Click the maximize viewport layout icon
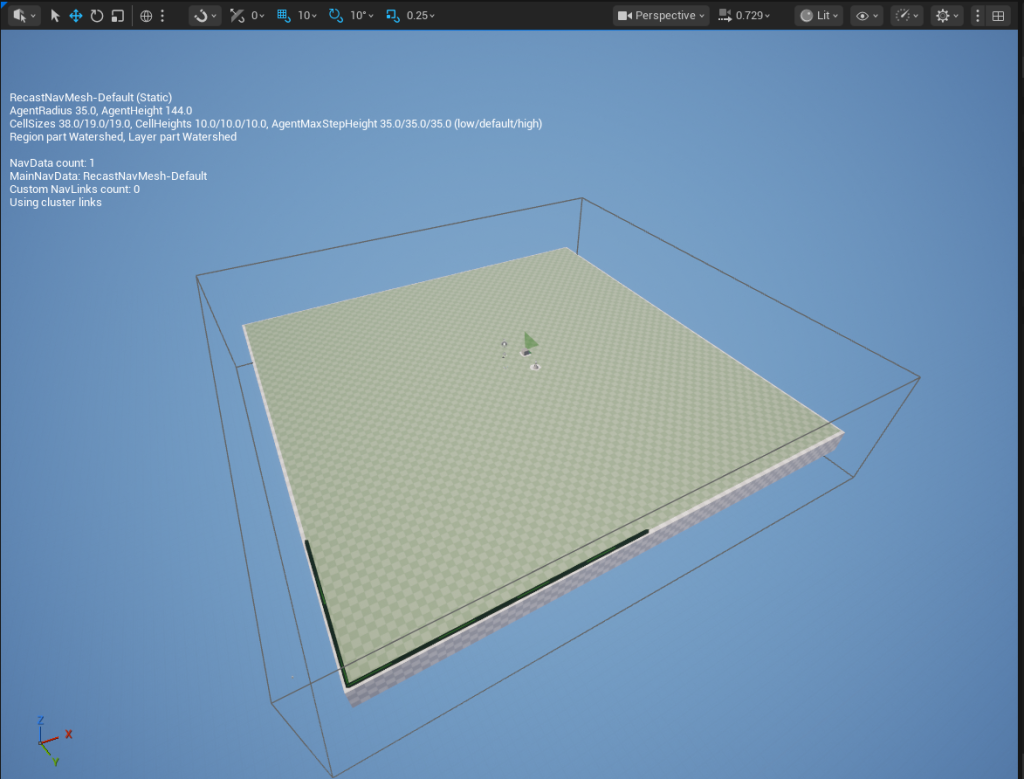This screenshot has width=1024, height=779. tap(998, 16)
